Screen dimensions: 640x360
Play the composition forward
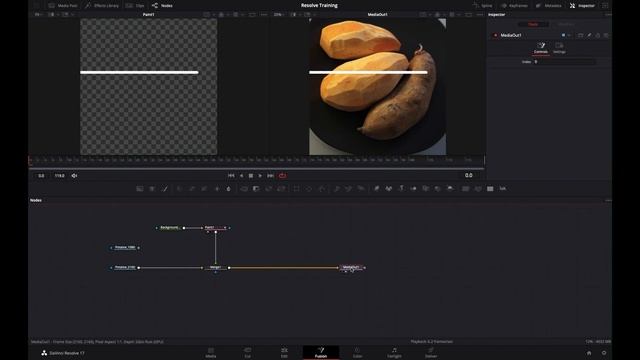(260, 176)
